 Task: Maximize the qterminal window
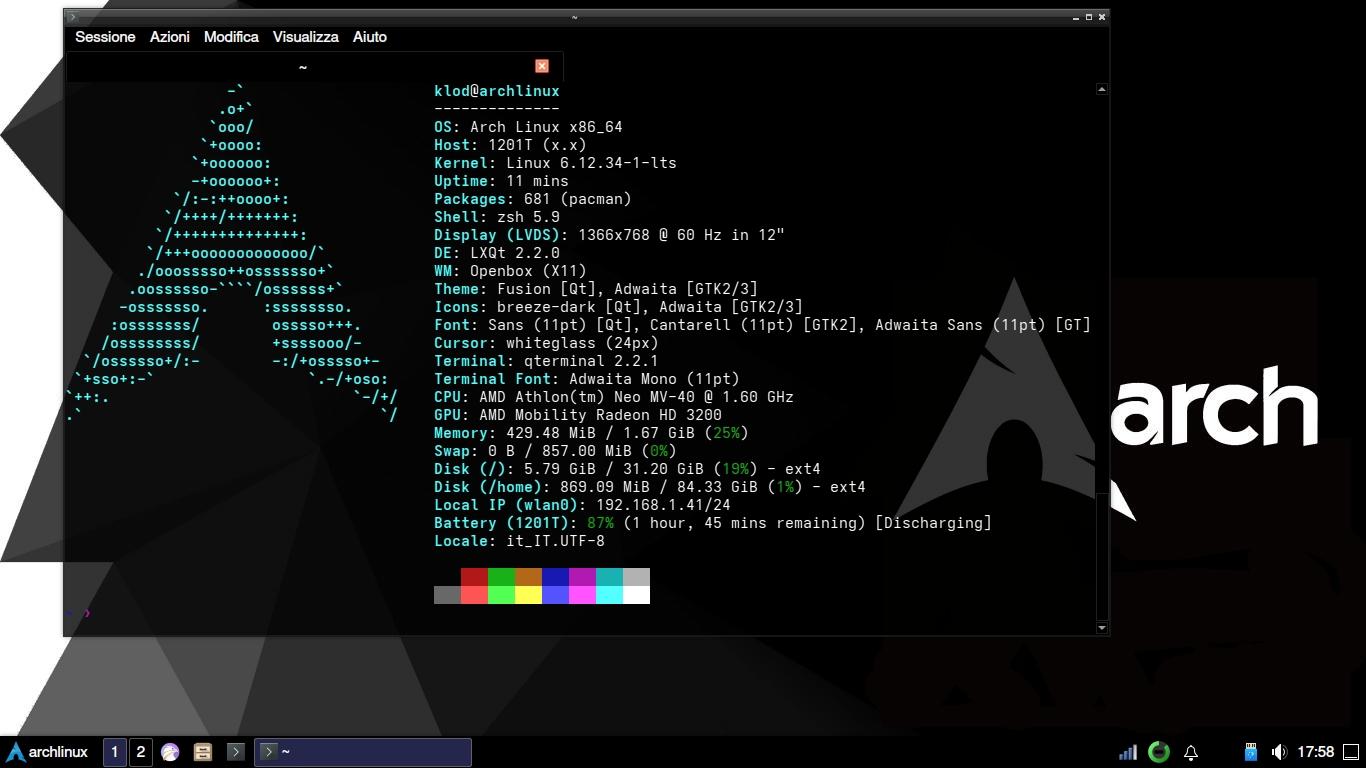coord(1089,17)
